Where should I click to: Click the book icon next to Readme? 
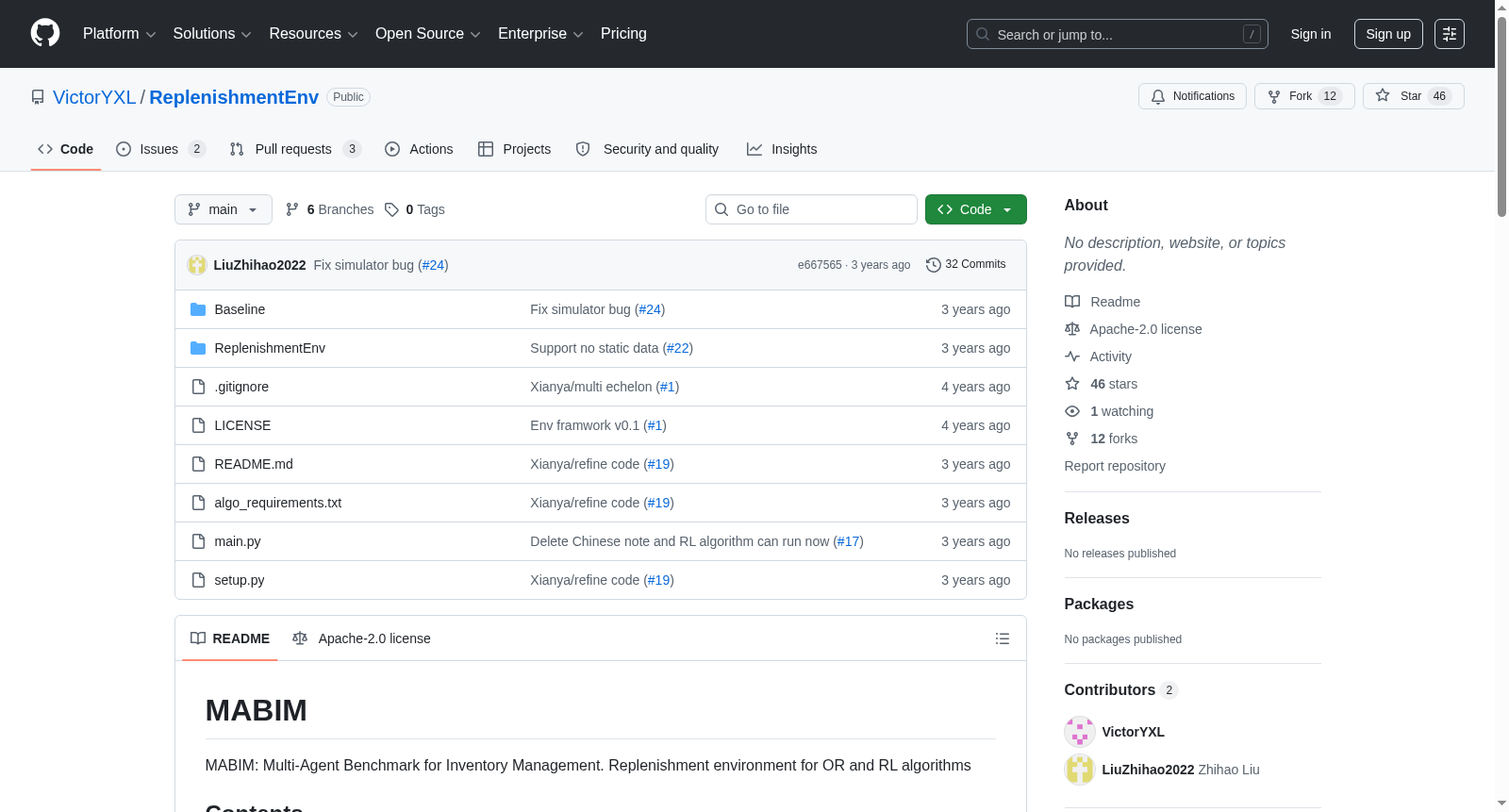coord(1072,302)
